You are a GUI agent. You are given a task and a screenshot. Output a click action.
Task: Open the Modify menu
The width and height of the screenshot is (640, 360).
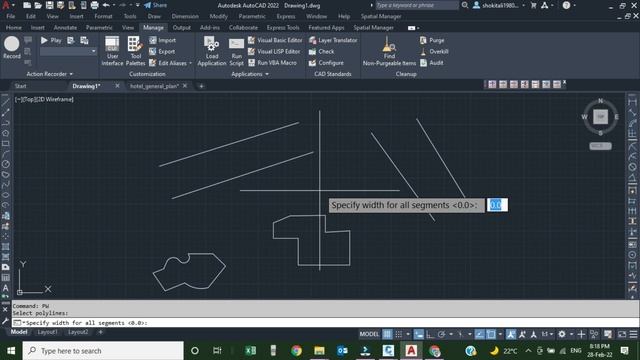[218, 16]
